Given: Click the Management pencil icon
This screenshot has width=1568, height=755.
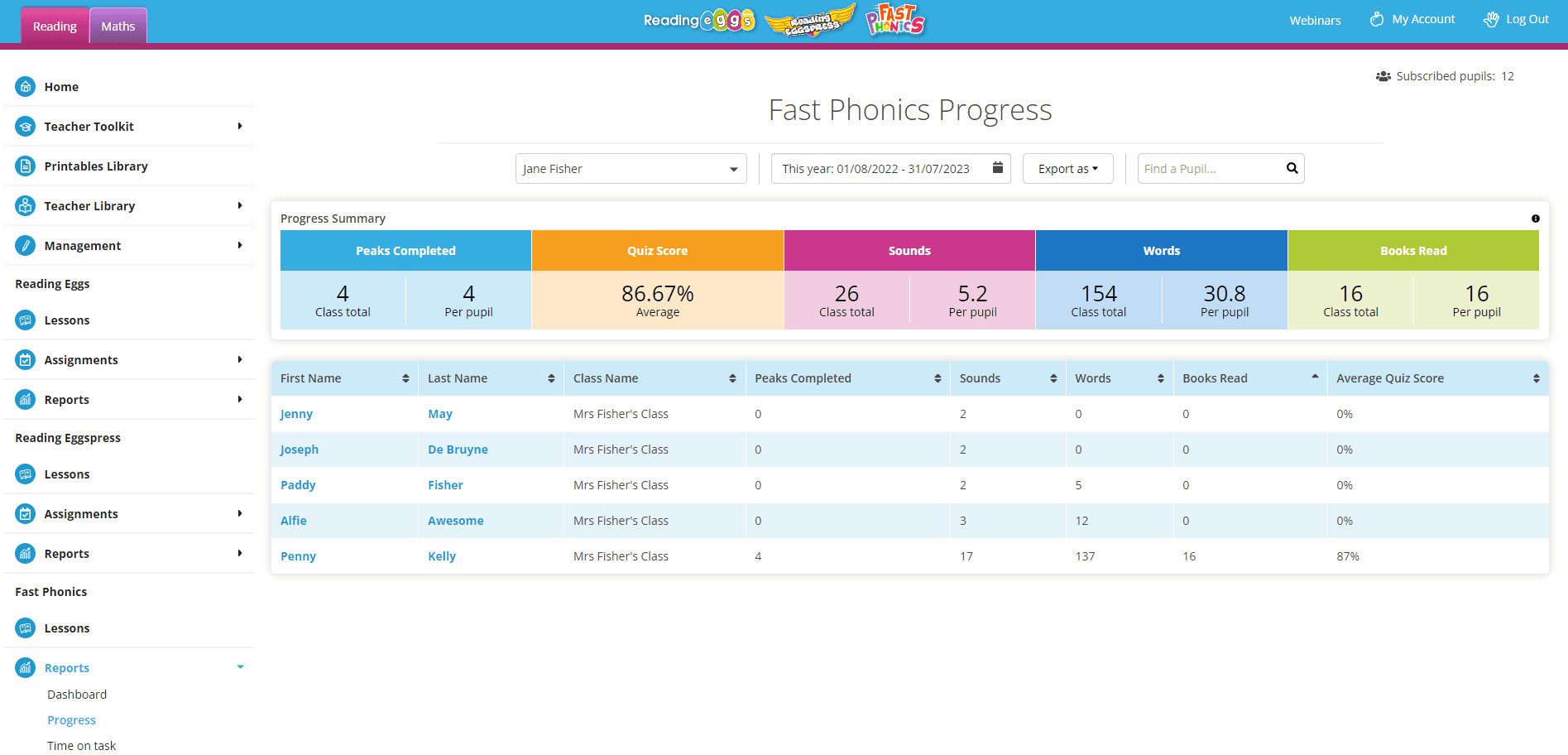Looking at the screenshot, I should click(25, 245).
